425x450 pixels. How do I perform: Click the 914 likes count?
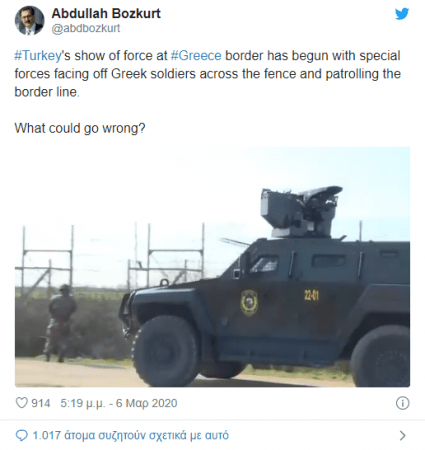pos(41,403)
